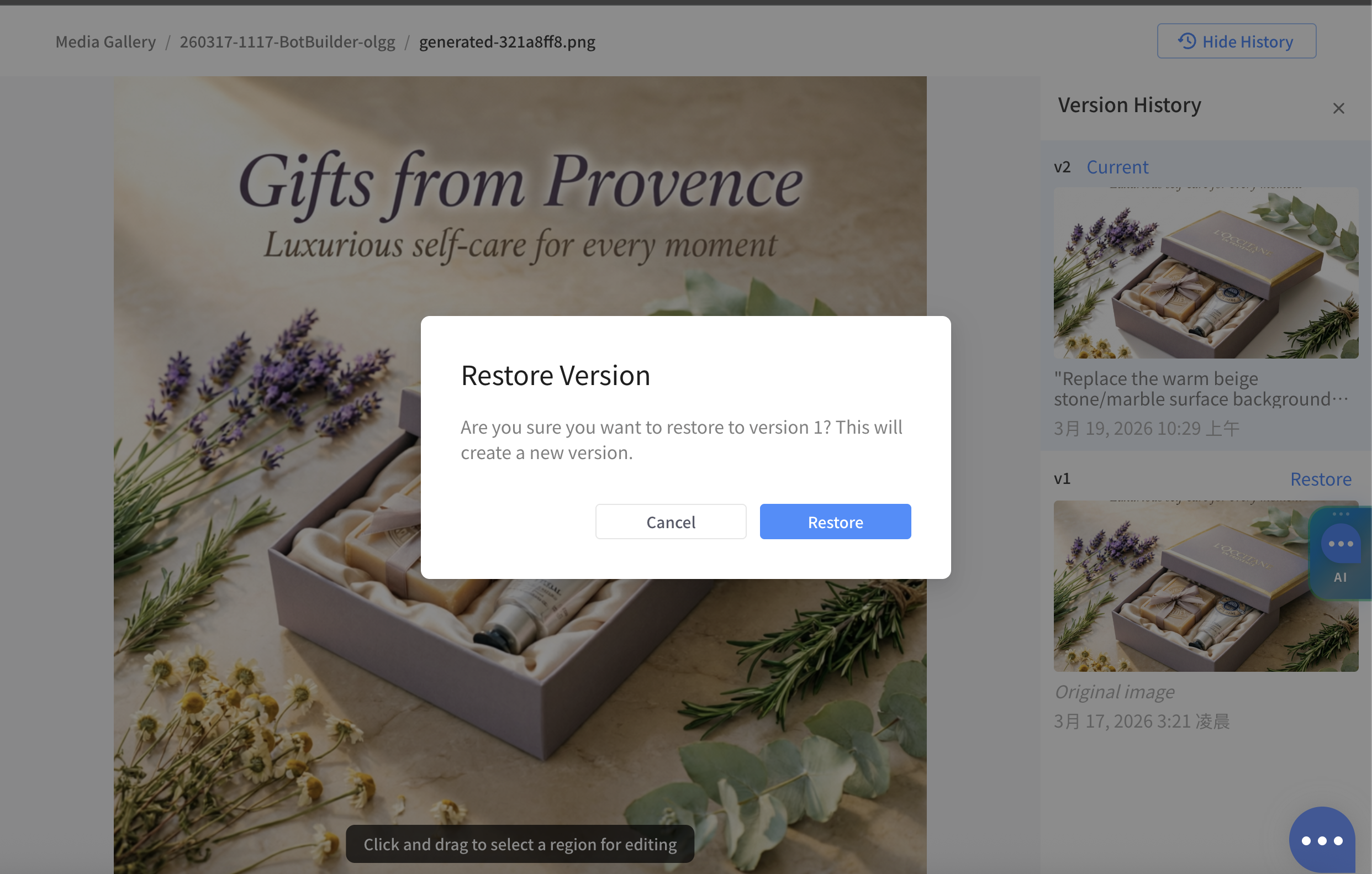Click the Current label on v2
Viewport: 1372px width, 874px height.
point(1117,167)
